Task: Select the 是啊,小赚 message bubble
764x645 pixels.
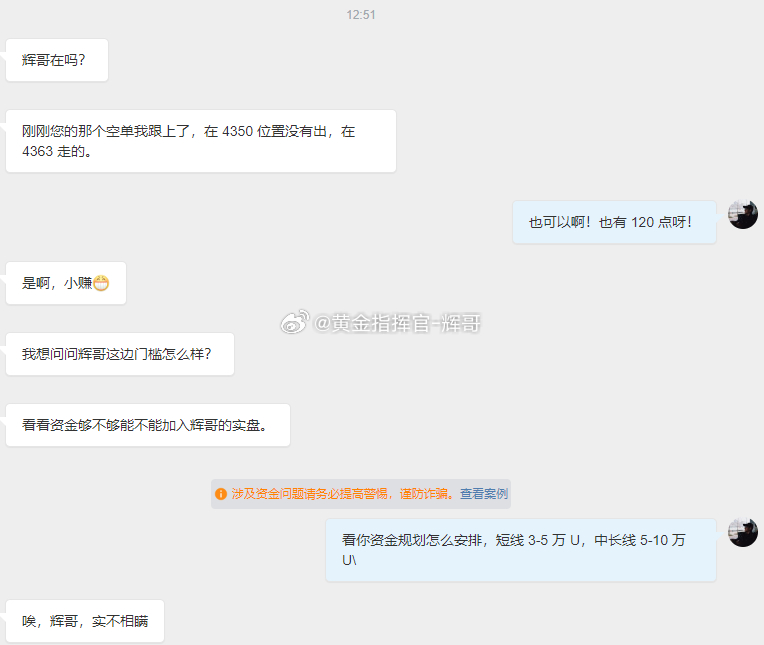Action: (x=66, y=283)
